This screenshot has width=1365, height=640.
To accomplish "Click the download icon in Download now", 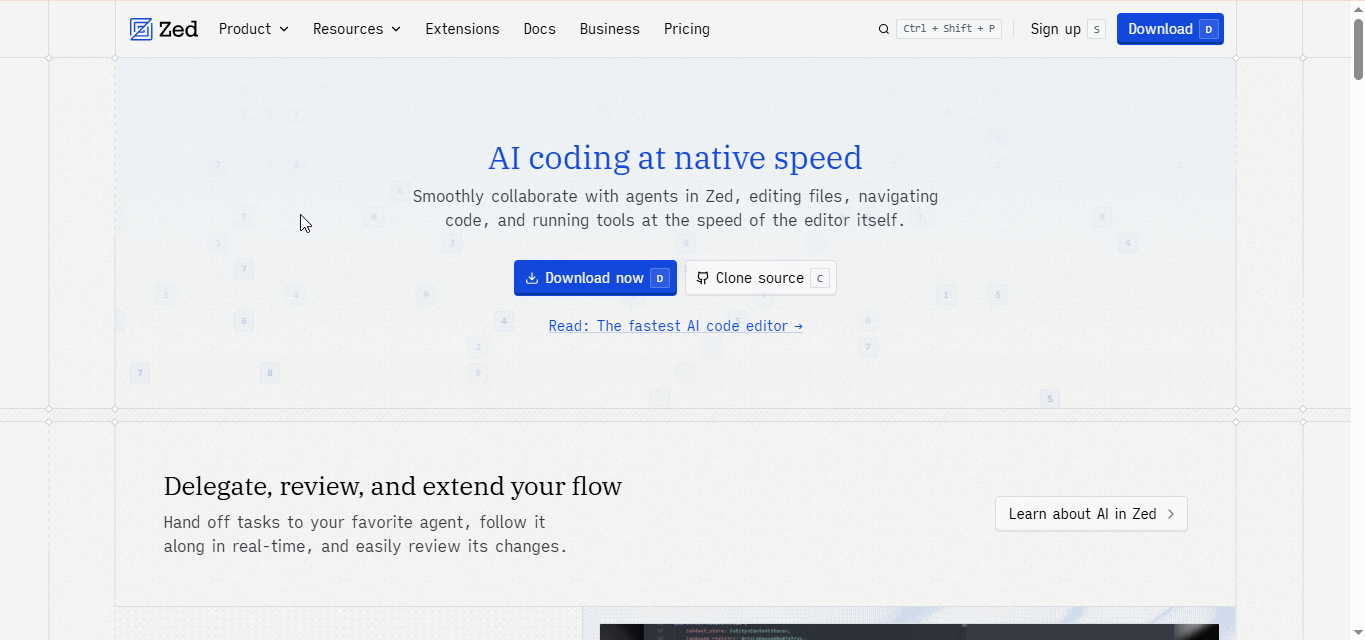I will 532,278.
